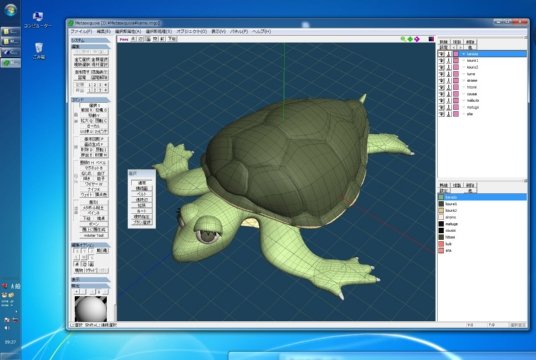Choose the ボーン command
The height and width of the screenshot is (360, 536).
[x=94, y=224]
